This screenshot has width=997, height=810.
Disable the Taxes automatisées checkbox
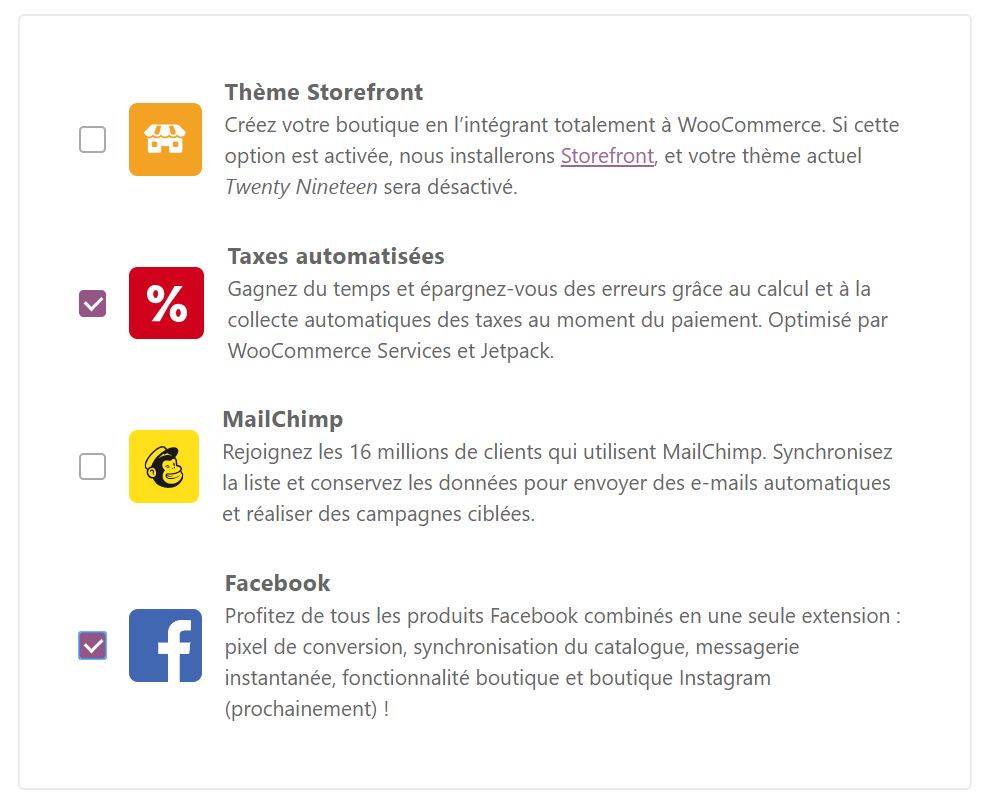pos(92,303)
